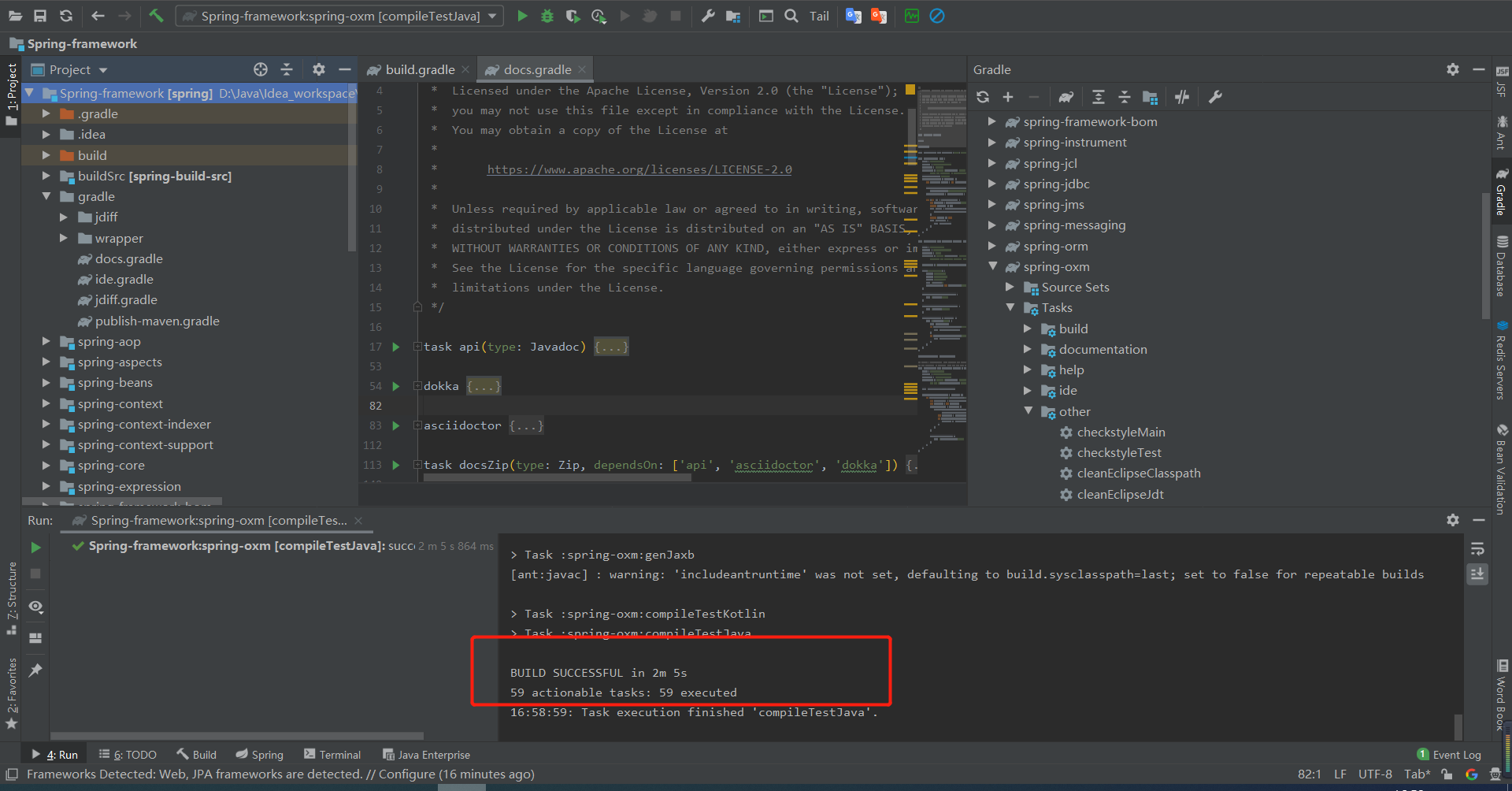The image size is (1512, 791).
Task: Click the pin tab icon in Run panel
Action: tap(35, 670)
